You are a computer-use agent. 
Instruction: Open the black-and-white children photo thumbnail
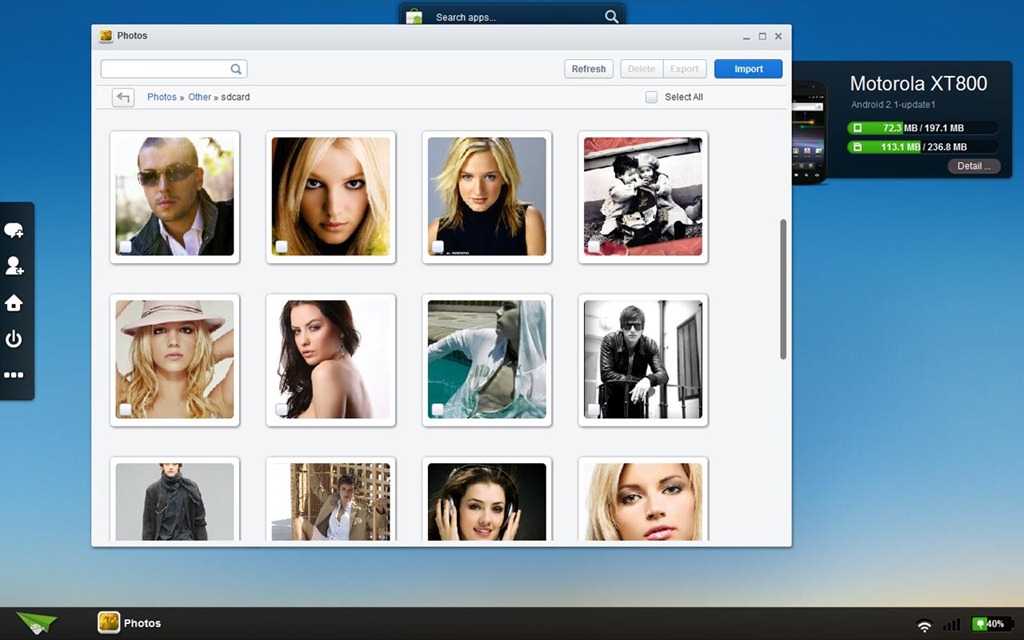click(643, 196)
